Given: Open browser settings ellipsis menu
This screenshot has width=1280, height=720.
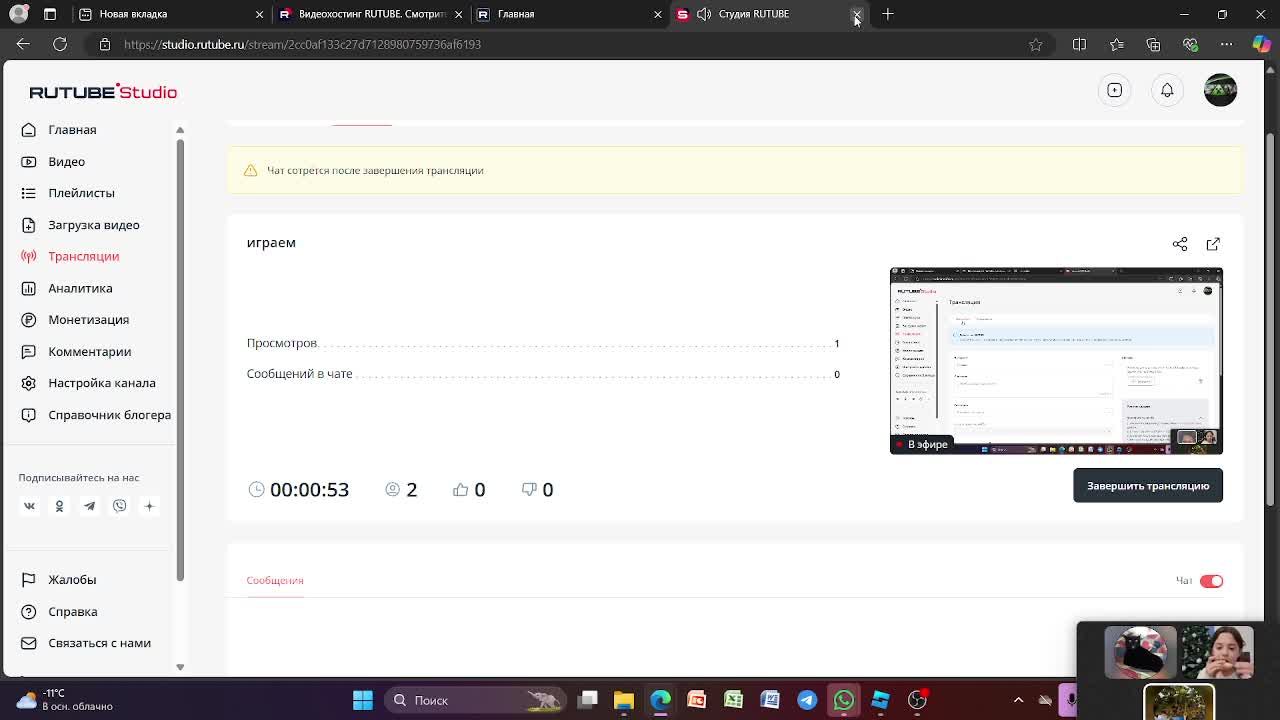Looking at the screenshot, I should click(x=1227, y=44).
